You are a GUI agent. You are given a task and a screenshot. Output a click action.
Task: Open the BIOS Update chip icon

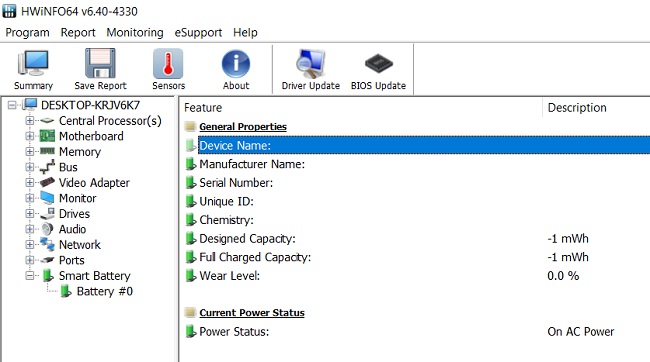point(378,63)
